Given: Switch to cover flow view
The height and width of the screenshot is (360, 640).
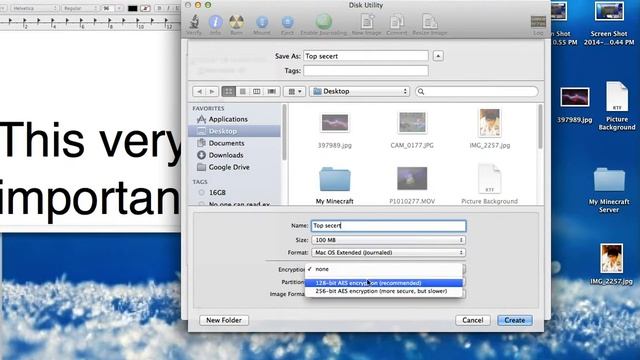Looking at the screenshot, I should click(x=272, y=91).
